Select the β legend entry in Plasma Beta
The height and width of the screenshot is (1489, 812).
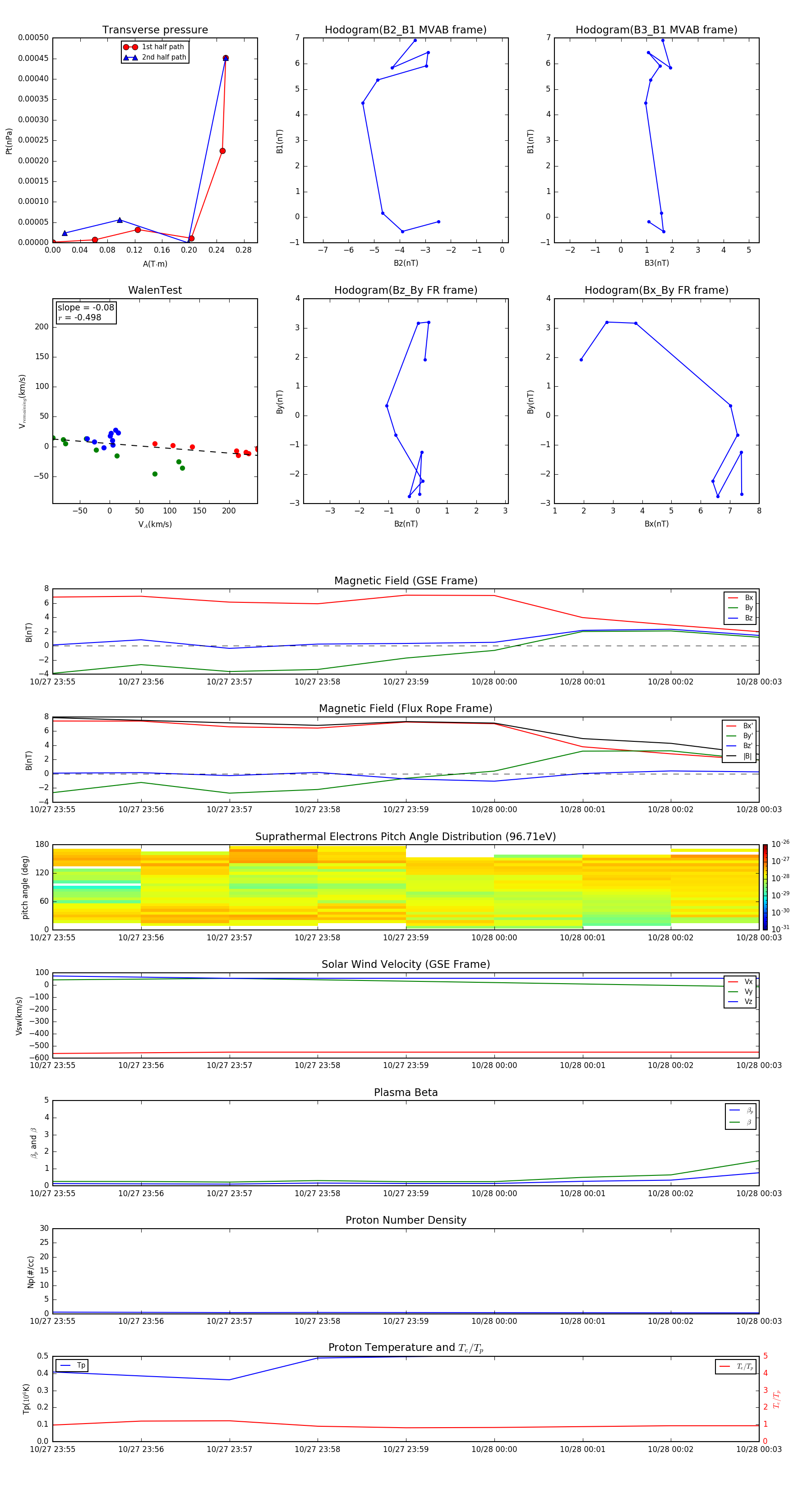pyautogui.click(x=741, y=1122)
